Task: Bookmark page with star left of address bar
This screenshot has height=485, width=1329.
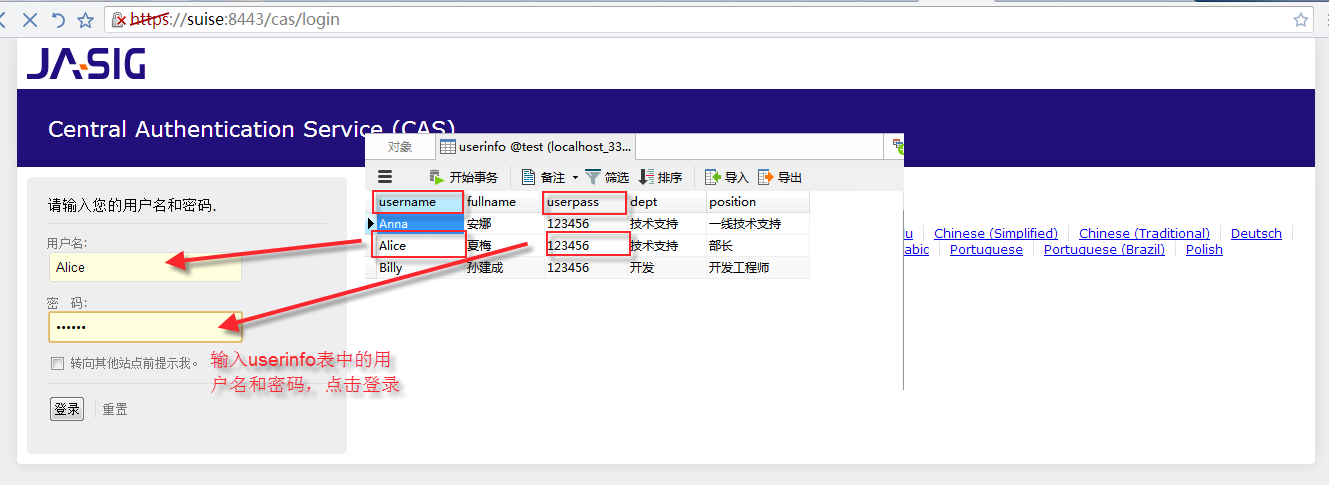Action: pyautogui.click(x=86, y=19)
